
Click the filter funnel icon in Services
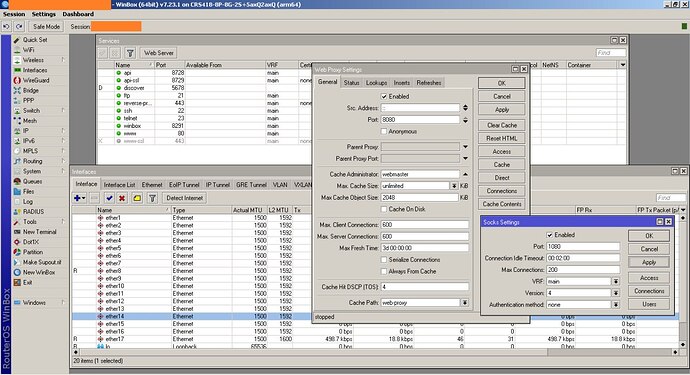click(130, 53)
